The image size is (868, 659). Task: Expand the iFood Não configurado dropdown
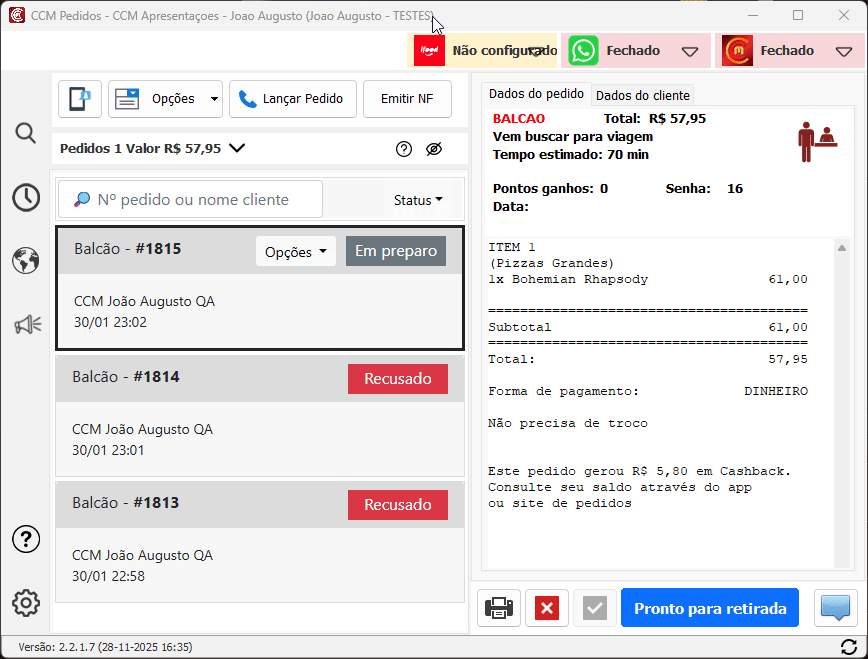(536, 51)
